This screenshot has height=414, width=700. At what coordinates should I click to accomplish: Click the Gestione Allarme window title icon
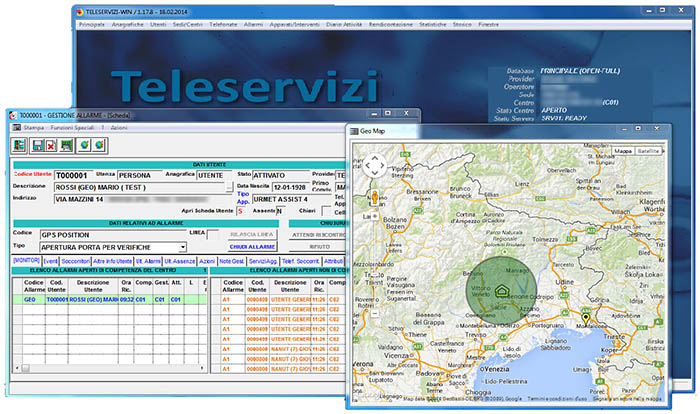click(x=12, y=115)
